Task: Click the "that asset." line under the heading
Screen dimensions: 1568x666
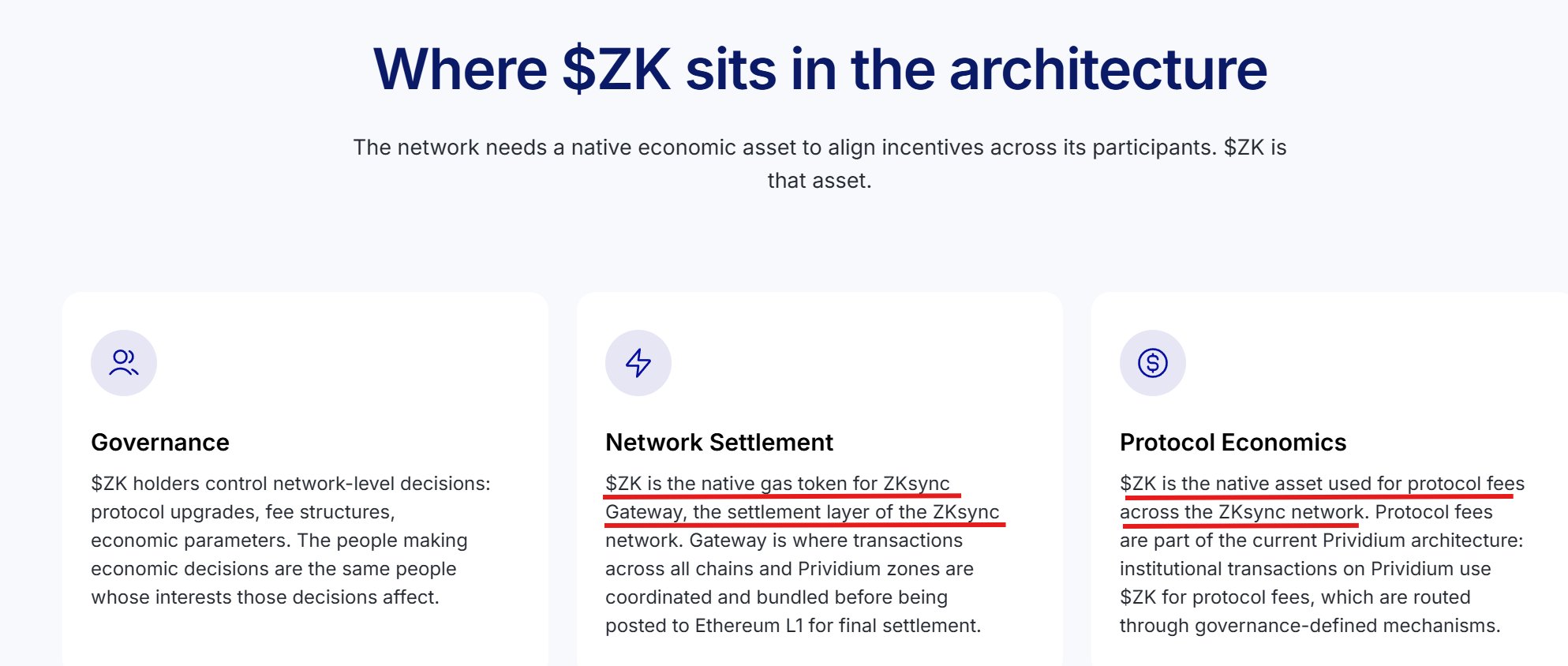Action: [819, 181]
